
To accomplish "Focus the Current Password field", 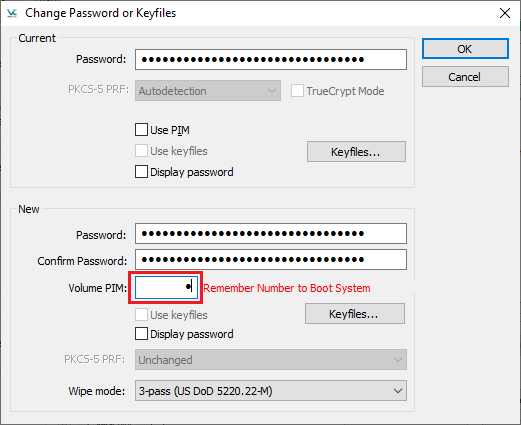I will coord(271,59).
